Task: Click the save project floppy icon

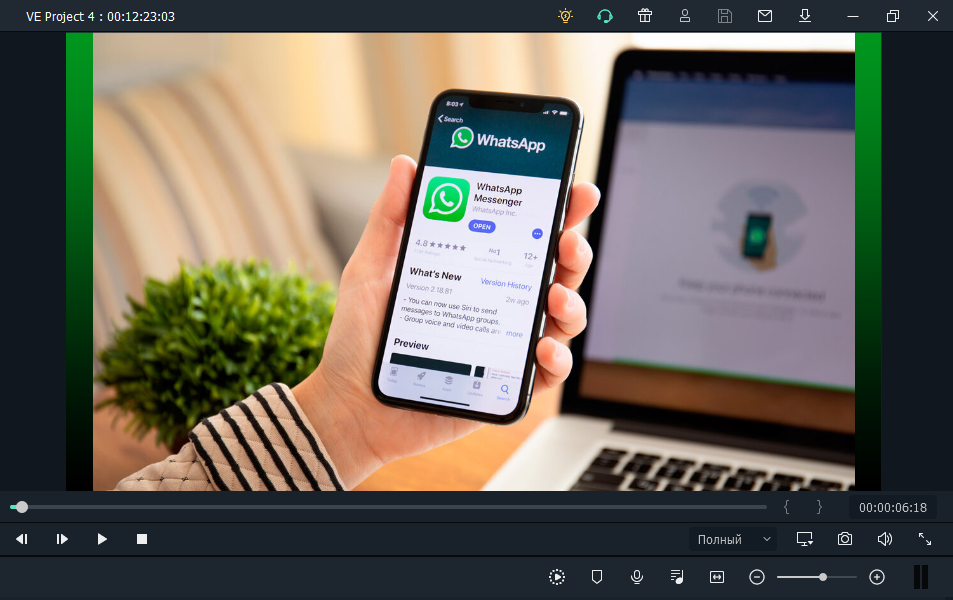Action: pos(724,16)
